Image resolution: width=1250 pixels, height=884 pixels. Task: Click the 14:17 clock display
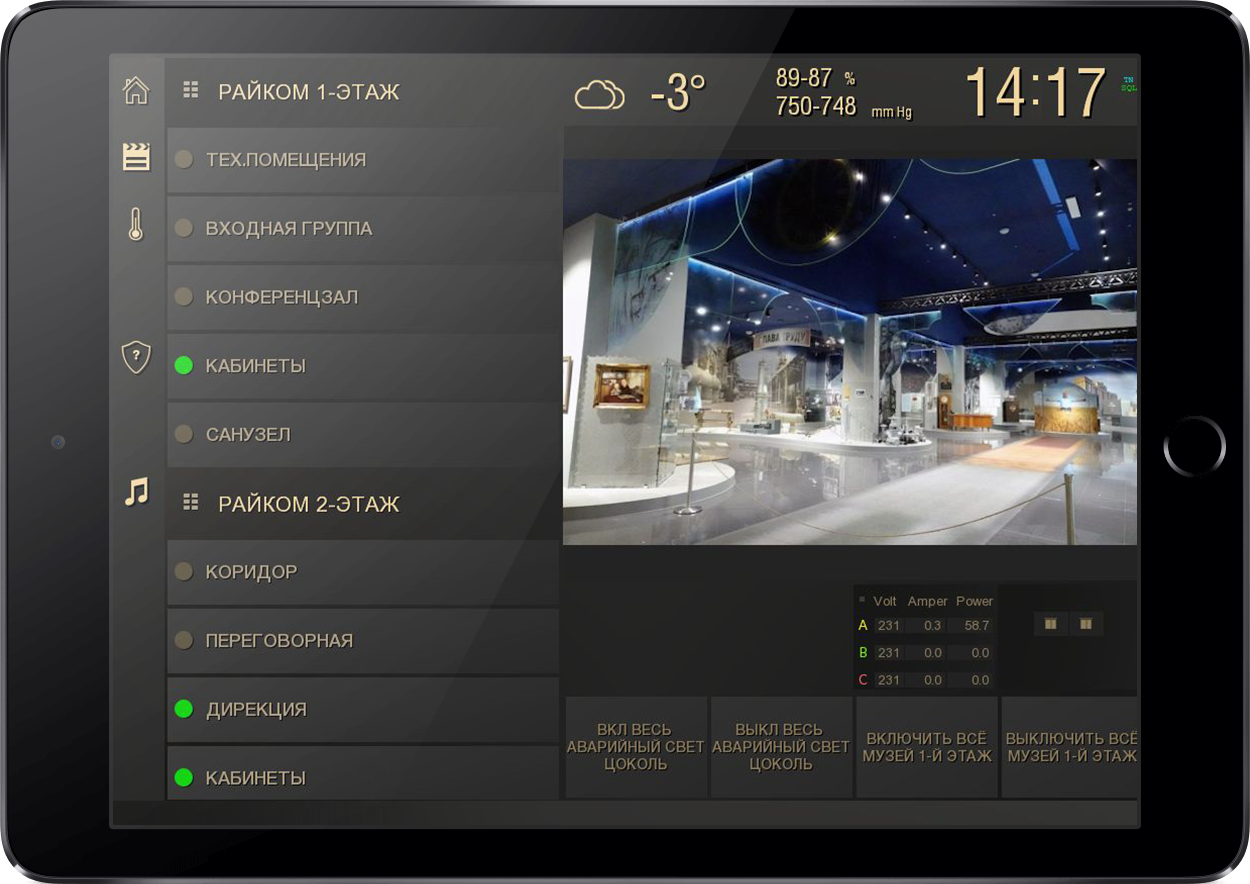point(1035,93)
